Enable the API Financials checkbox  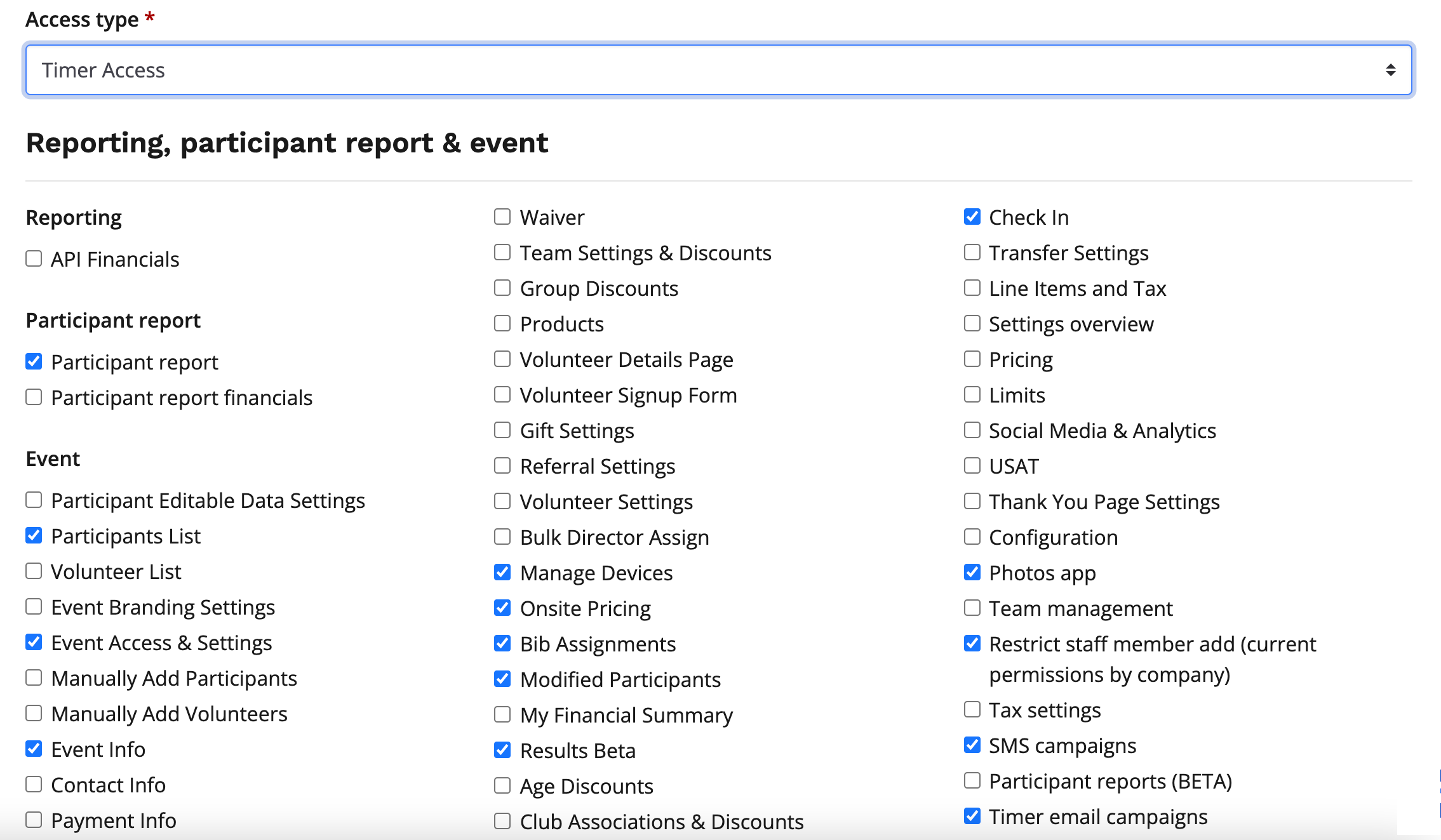34,259
